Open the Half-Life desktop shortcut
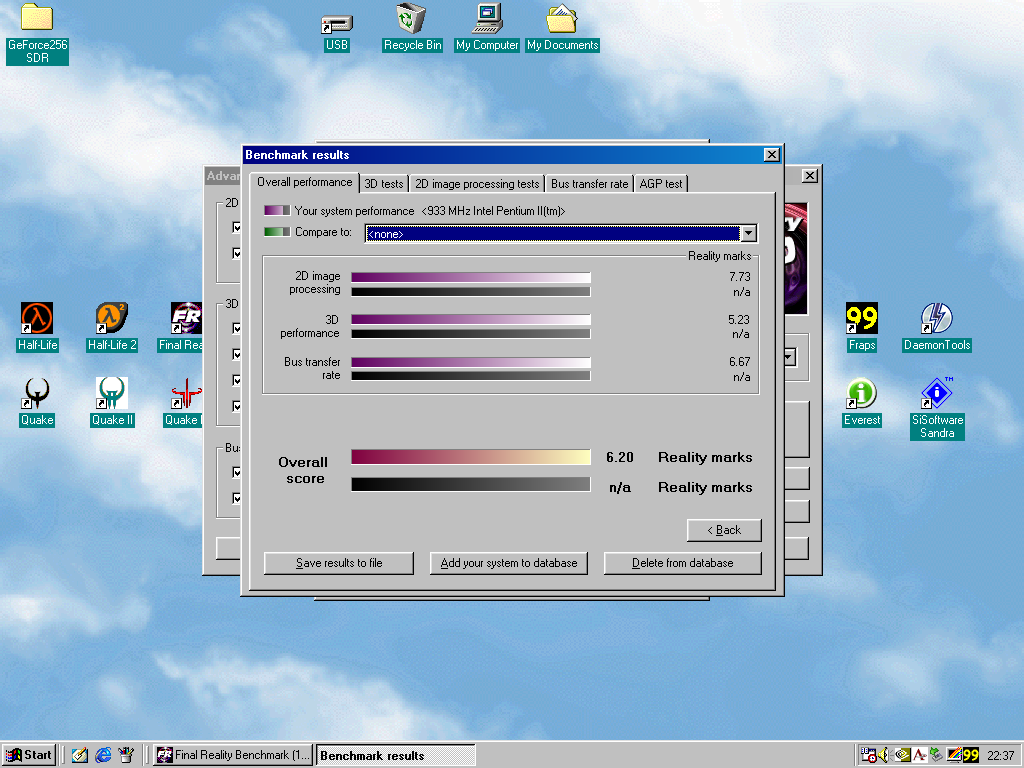The image size is (1024, 768). click(x=38, y=319)
